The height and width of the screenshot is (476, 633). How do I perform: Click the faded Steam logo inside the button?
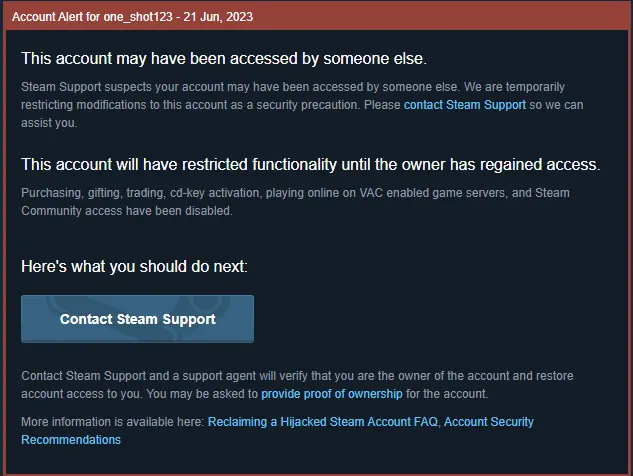[137, 317]
